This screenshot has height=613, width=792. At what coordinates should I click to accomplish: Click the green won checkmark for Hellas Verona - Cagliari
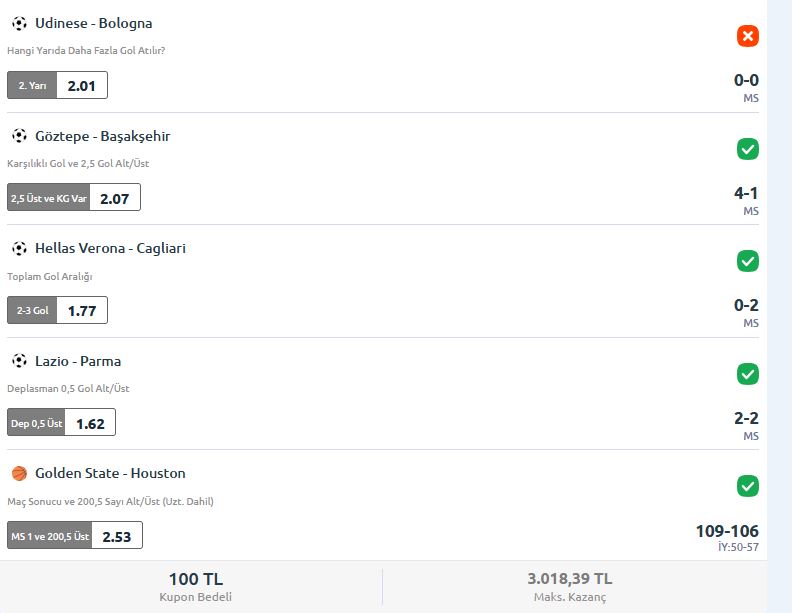coord(748,261)
